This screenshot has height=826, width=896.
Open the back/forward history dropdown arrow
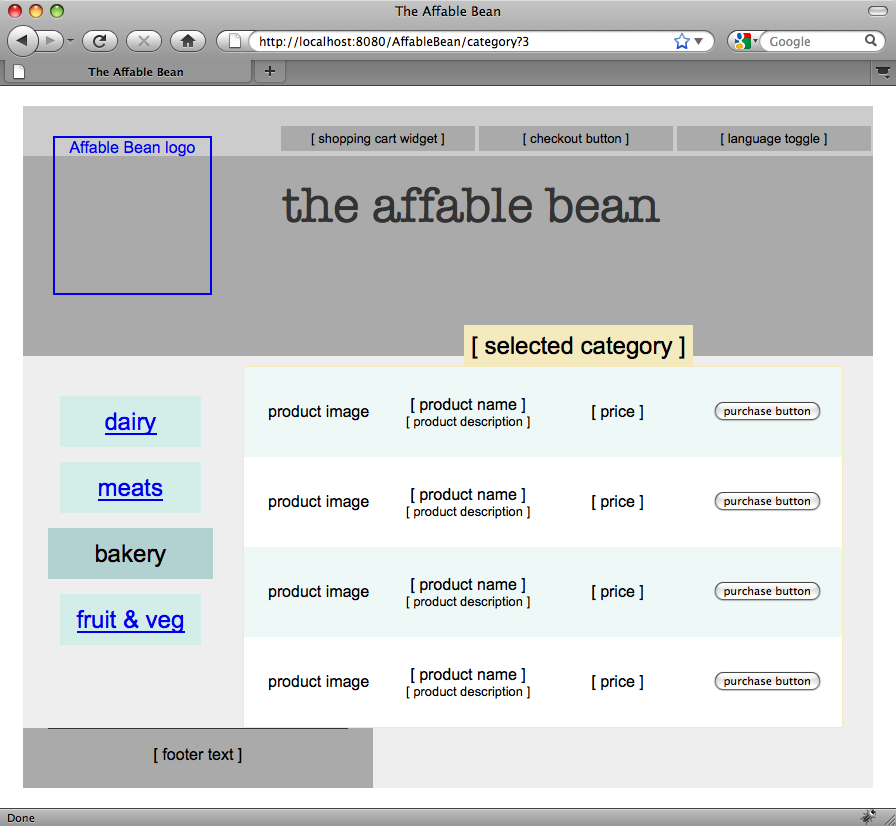pos(70,42)
